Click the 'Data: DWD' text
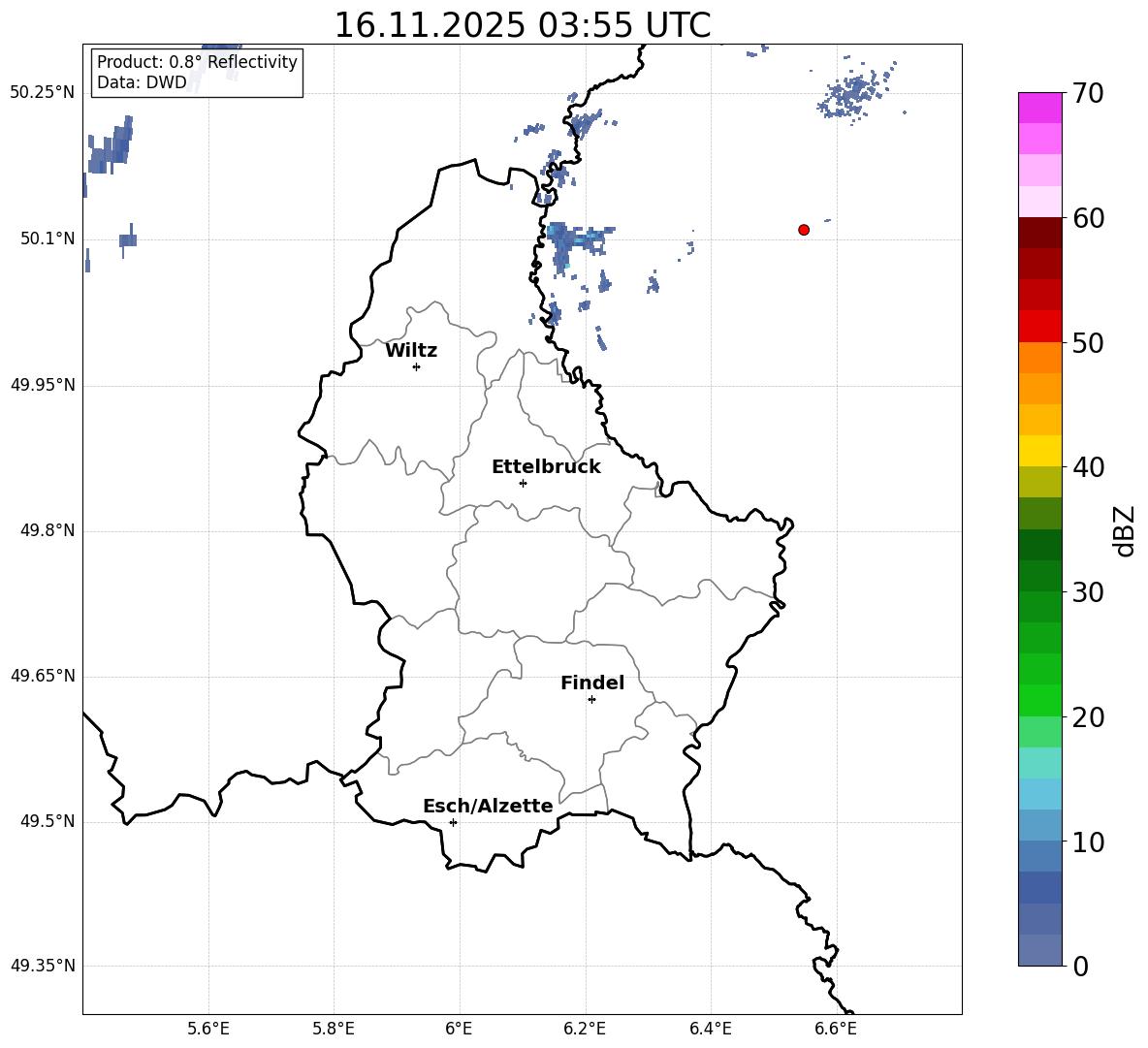The width and height of the screenshot is (1148, 1048). pos(142,82)
